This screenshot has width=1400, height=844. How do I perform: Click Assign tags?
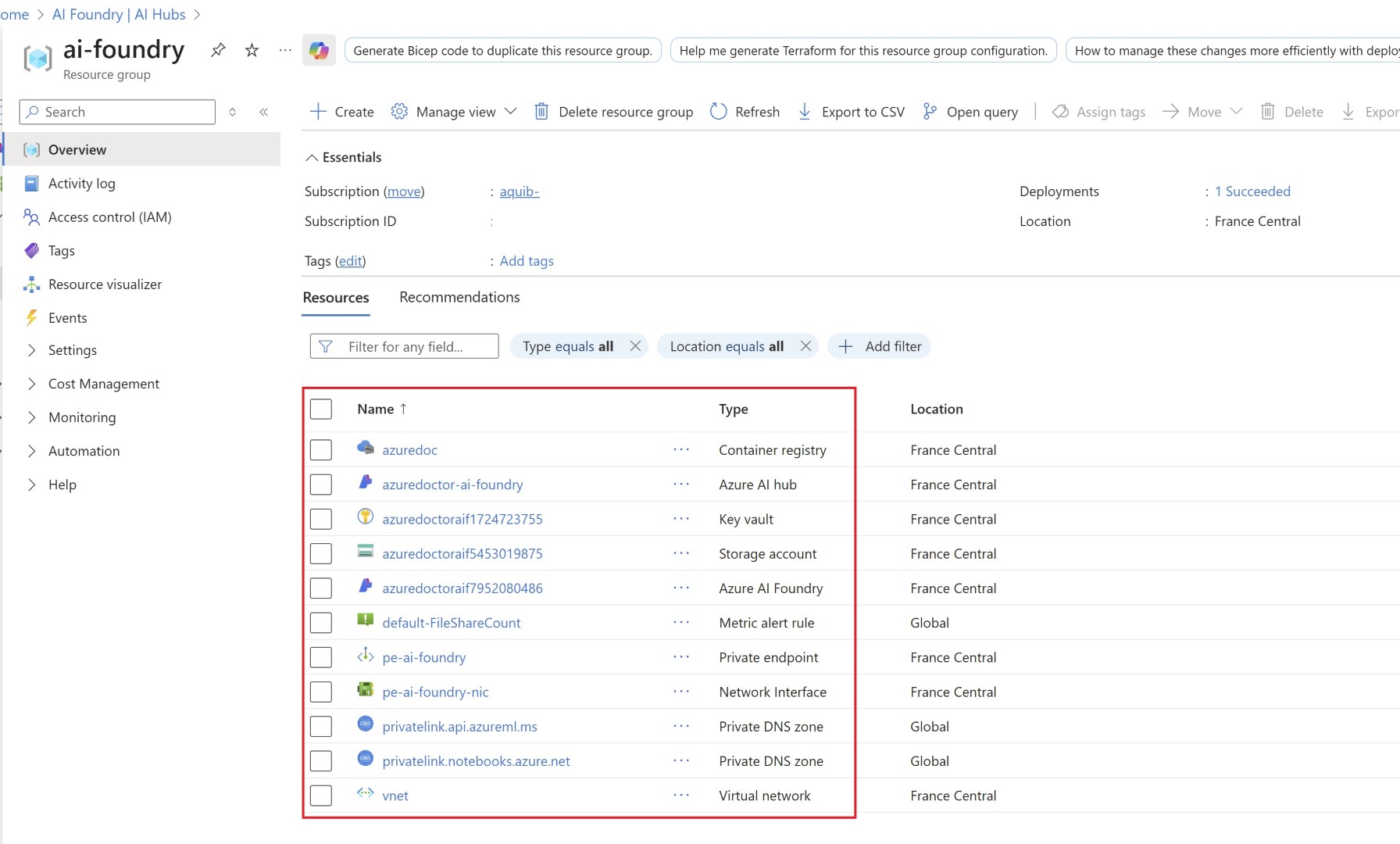[x=1098, y=112]
